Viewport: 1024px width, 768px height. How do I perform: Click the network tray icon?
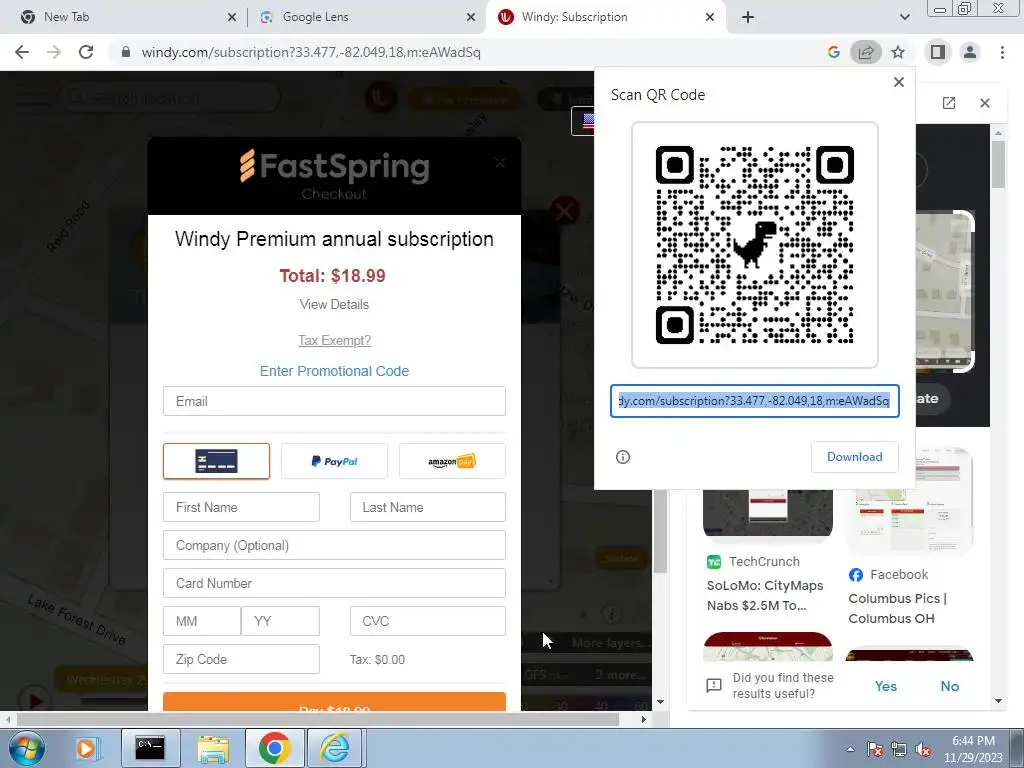click(x=899, y=749)
